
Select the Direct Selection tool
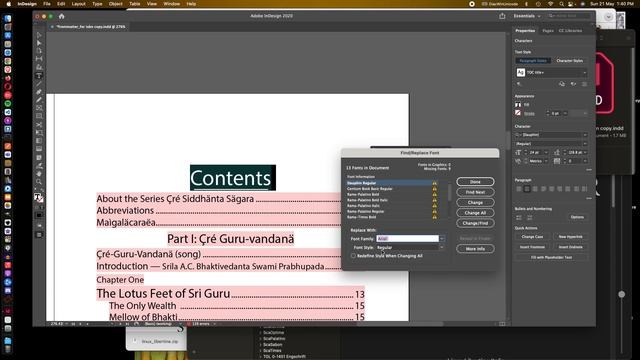pyautogui.click(x=39, y=43)
